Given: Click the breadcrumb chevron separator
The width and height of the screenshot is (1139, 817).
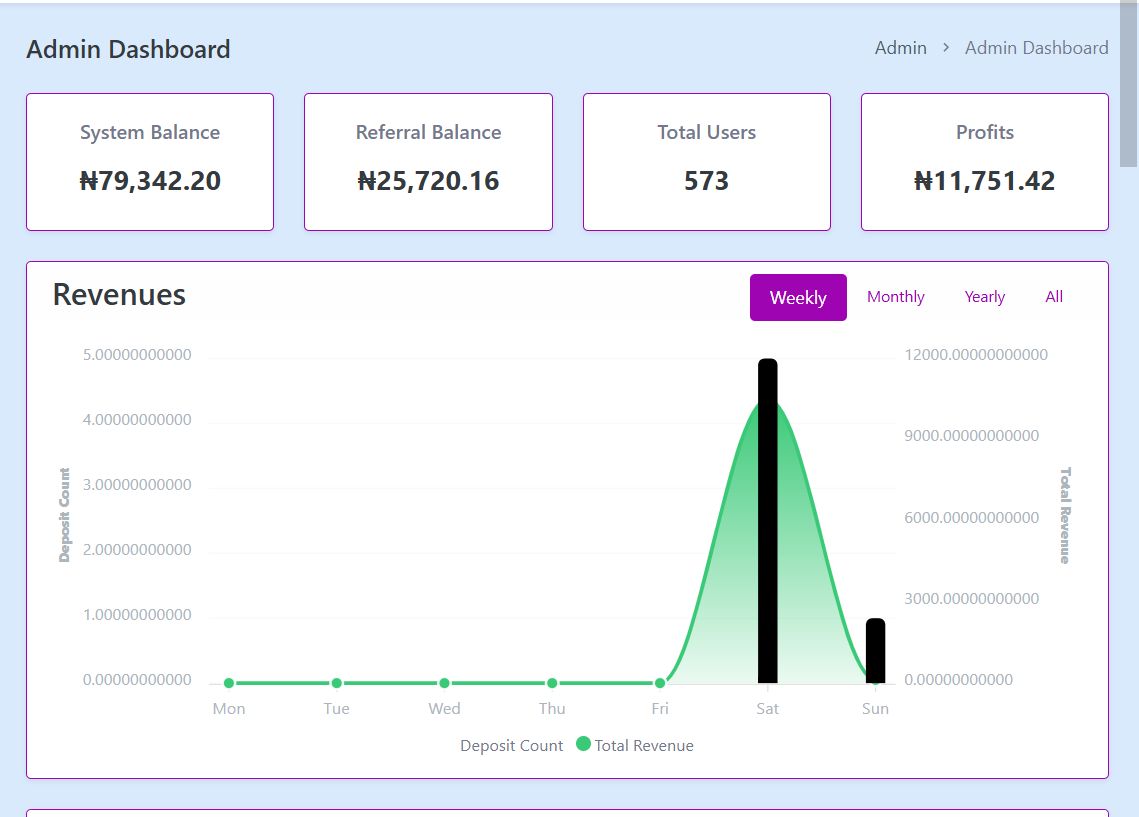Looking at the screenshot, I should tap(946, 48).
